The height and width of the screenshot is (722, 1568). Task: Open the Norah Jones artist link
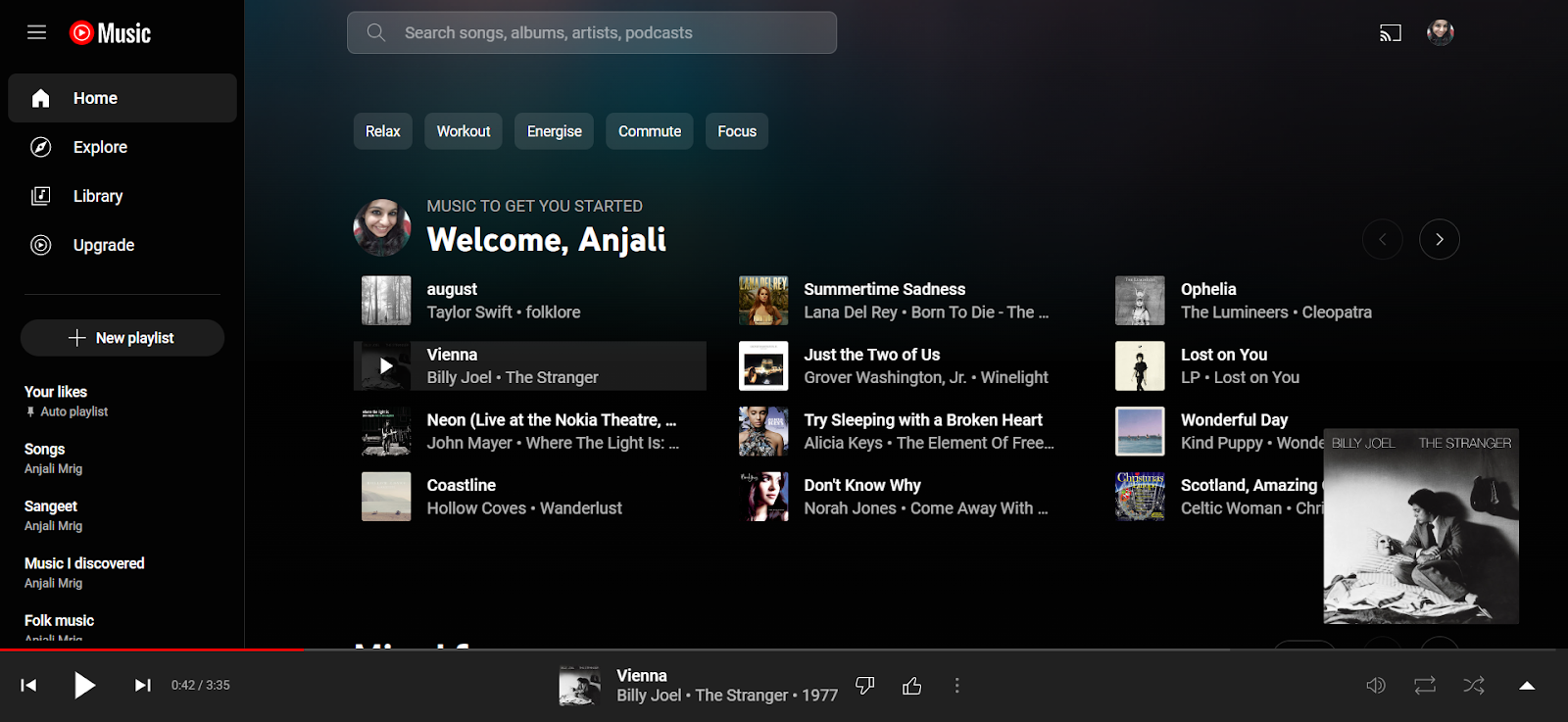point(850,508)
